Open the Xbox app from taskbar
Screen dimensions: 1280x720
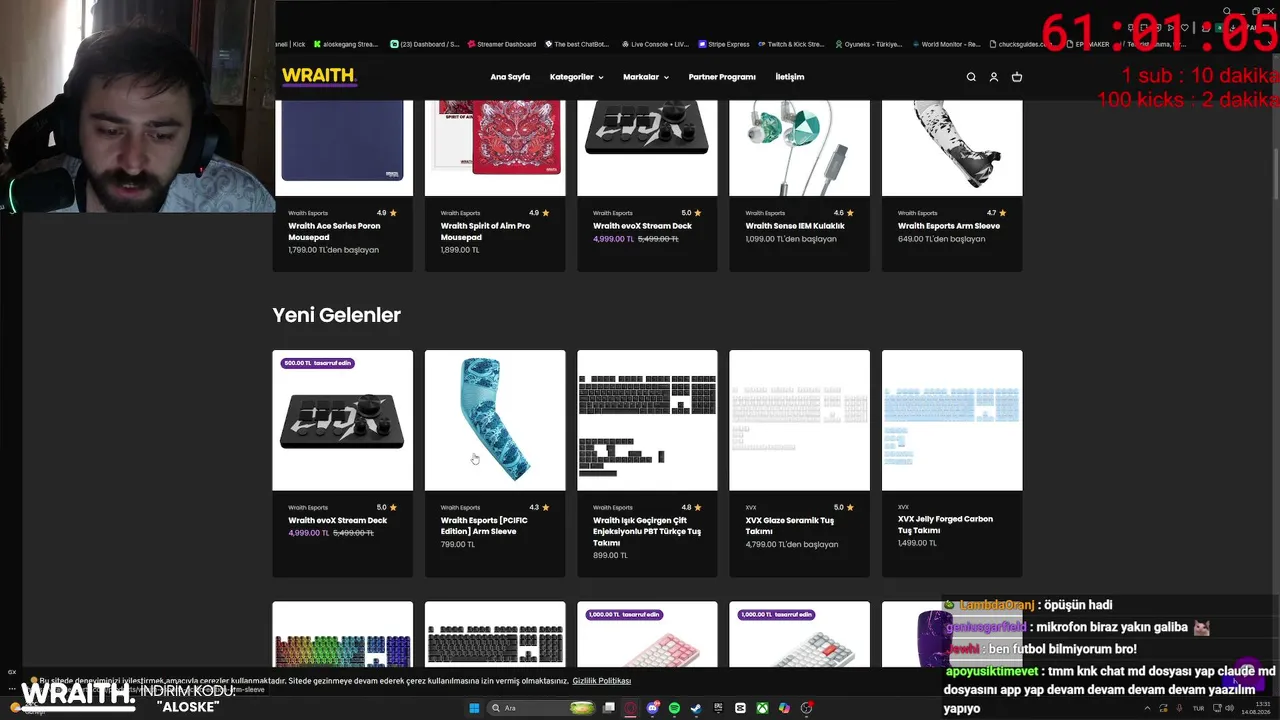click(762, 708)
